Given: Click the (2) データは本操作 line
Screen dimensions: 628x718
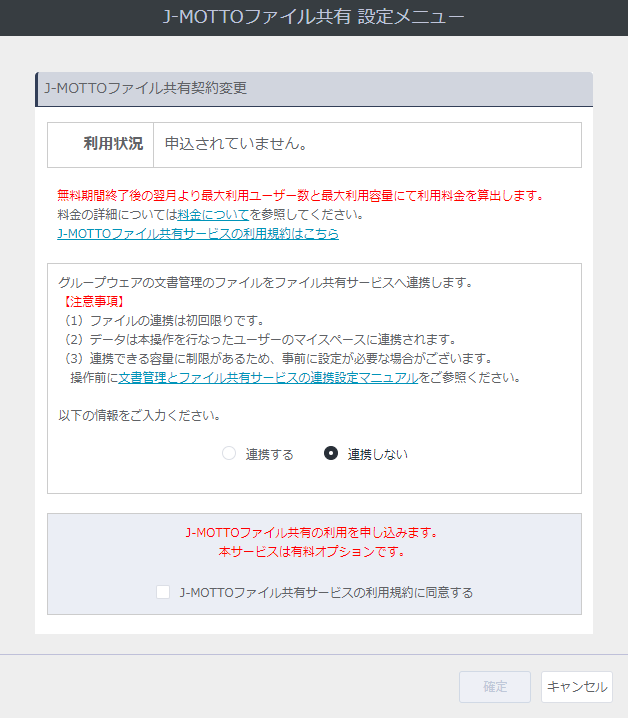Looking at the screenshot, I should coord(260,339).
